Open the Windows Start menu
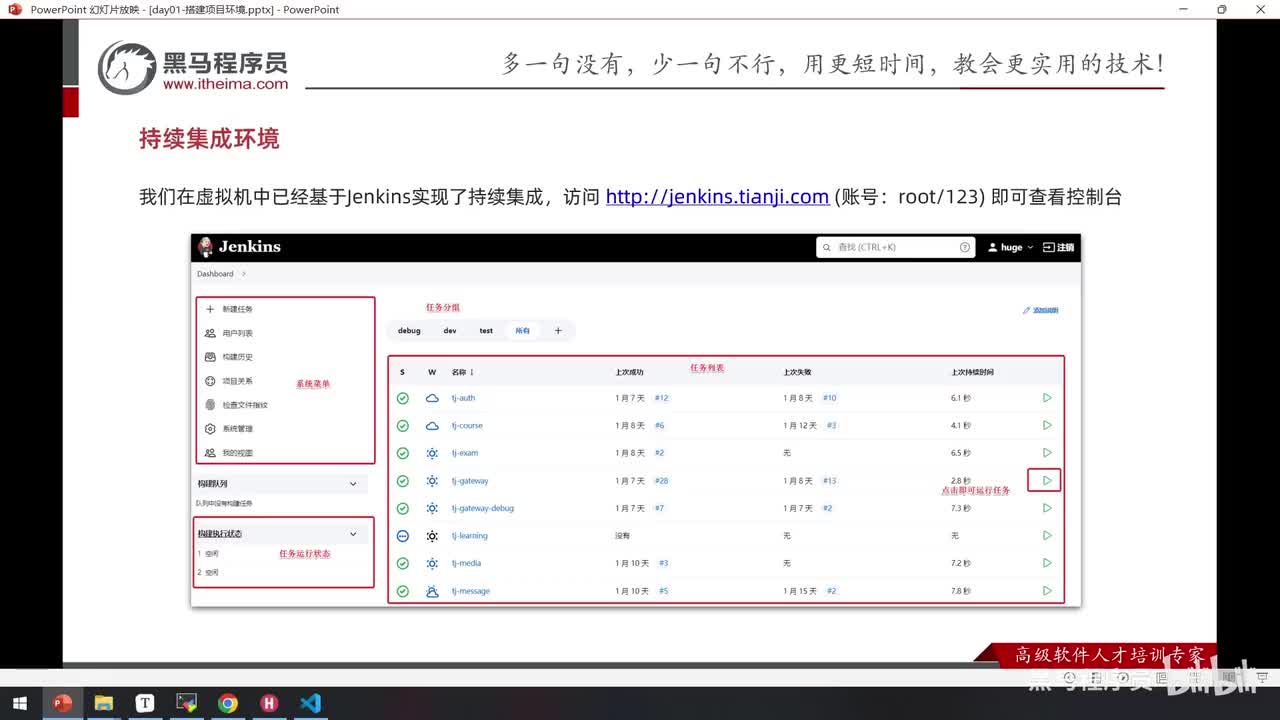 click(x=20, y=703)
